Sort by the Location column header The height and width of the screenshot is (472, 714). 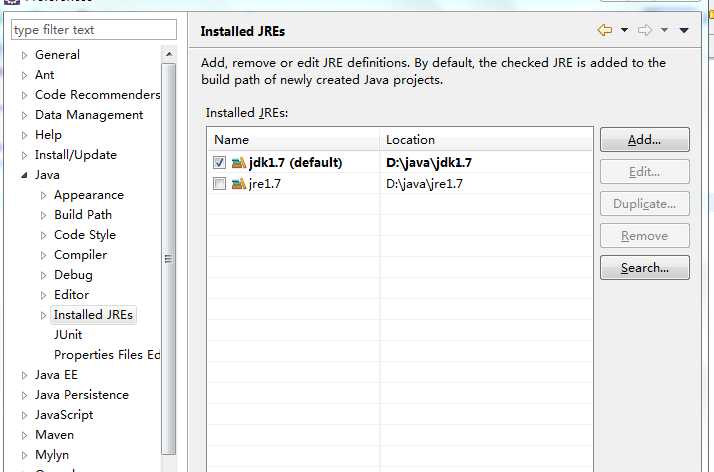[x=486, y=140]
